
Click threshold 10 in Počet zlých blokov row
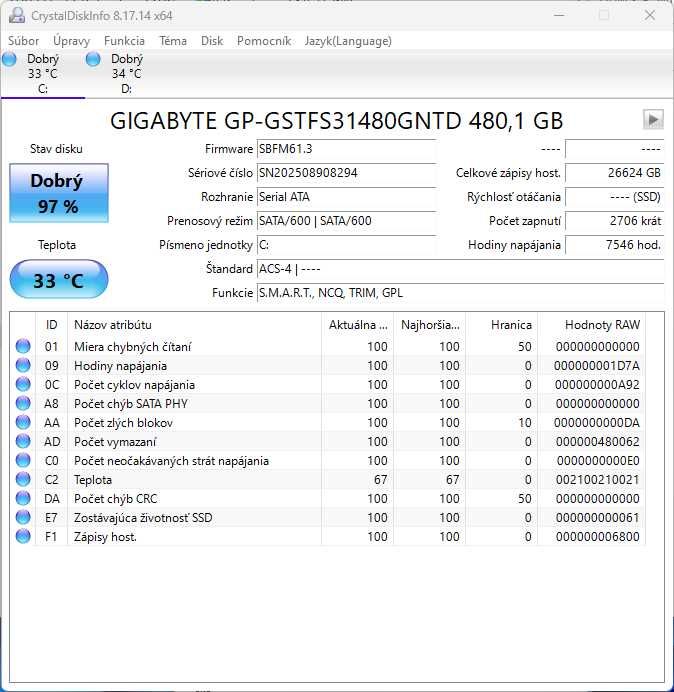click(x=525, y=423)
